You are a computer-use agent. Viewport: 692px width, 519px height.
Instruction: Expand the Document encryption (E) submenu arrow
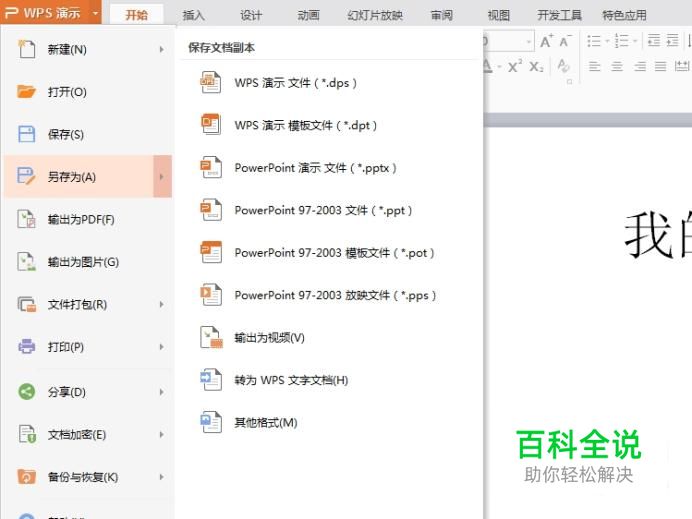coord(162,434)
